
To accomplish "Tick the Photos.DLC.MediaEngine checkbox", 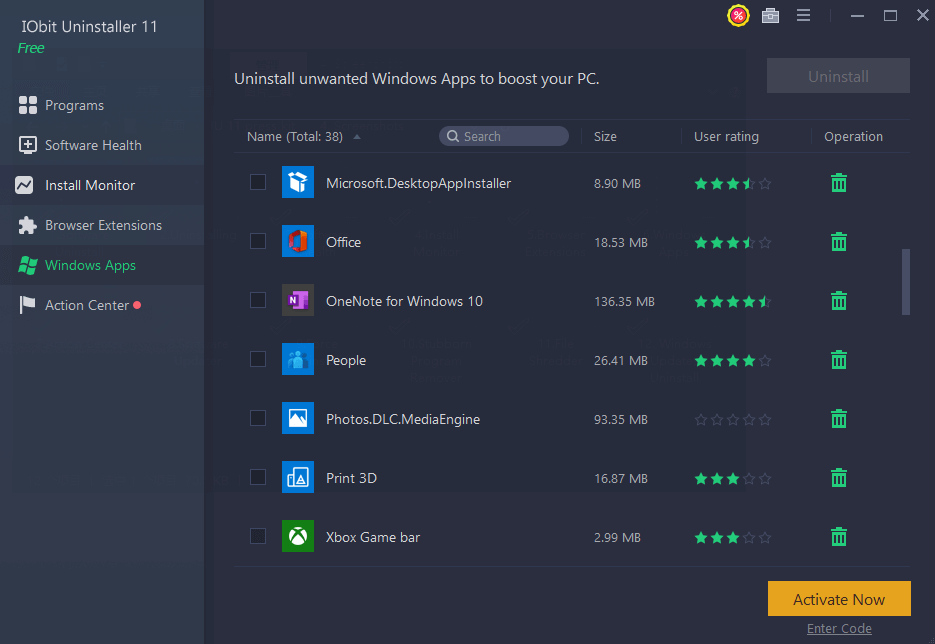I will coord(258,418).
